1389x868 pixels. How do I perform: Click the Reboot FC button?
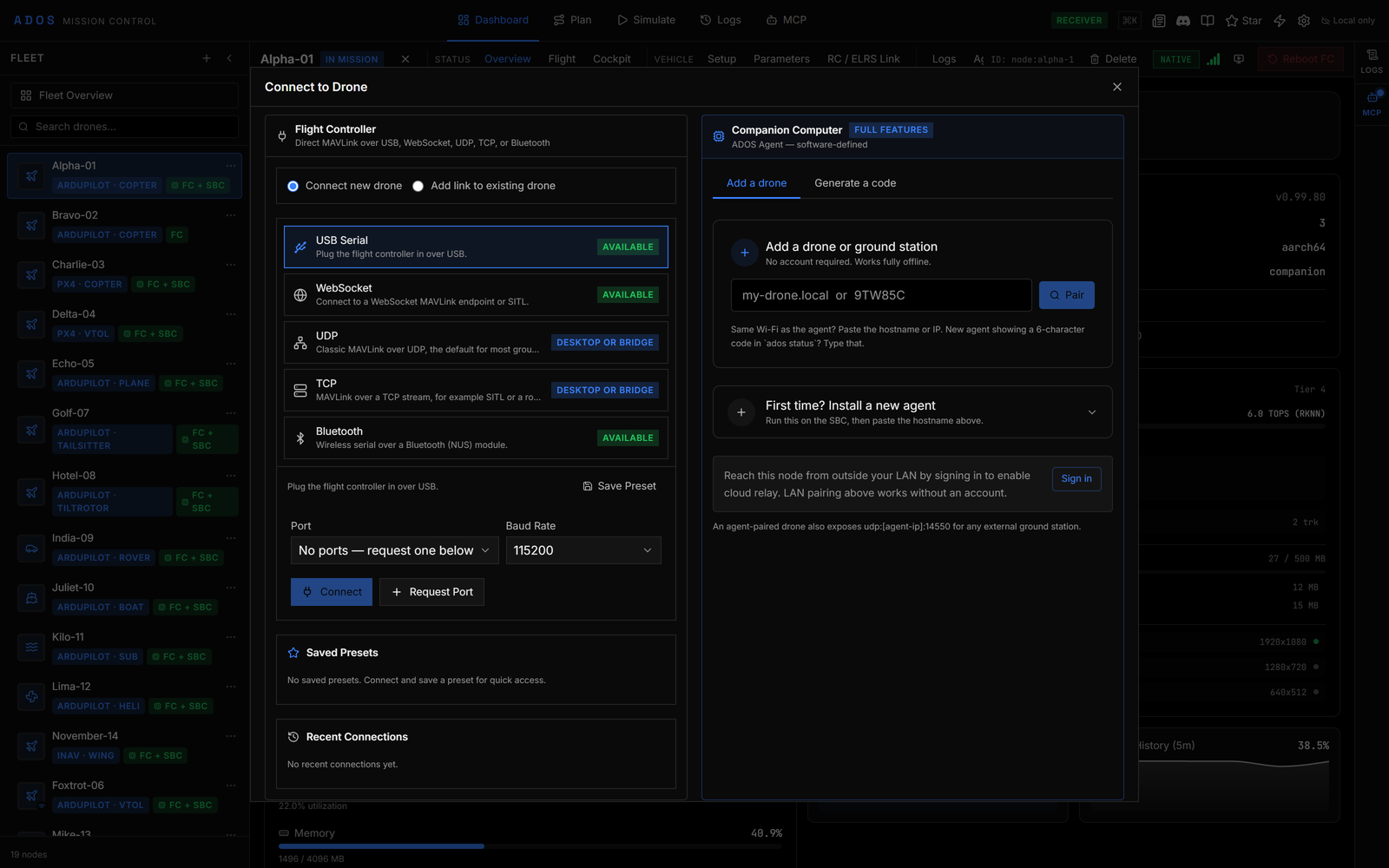[1300, 59]
